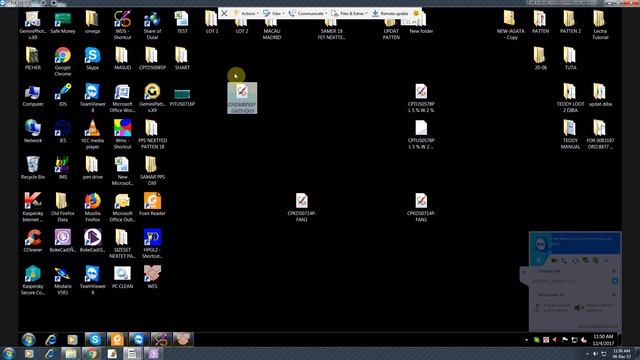Select the Skype desktop shortcut
The width and height of the screenshot is (640, 360).
[93, 59]
